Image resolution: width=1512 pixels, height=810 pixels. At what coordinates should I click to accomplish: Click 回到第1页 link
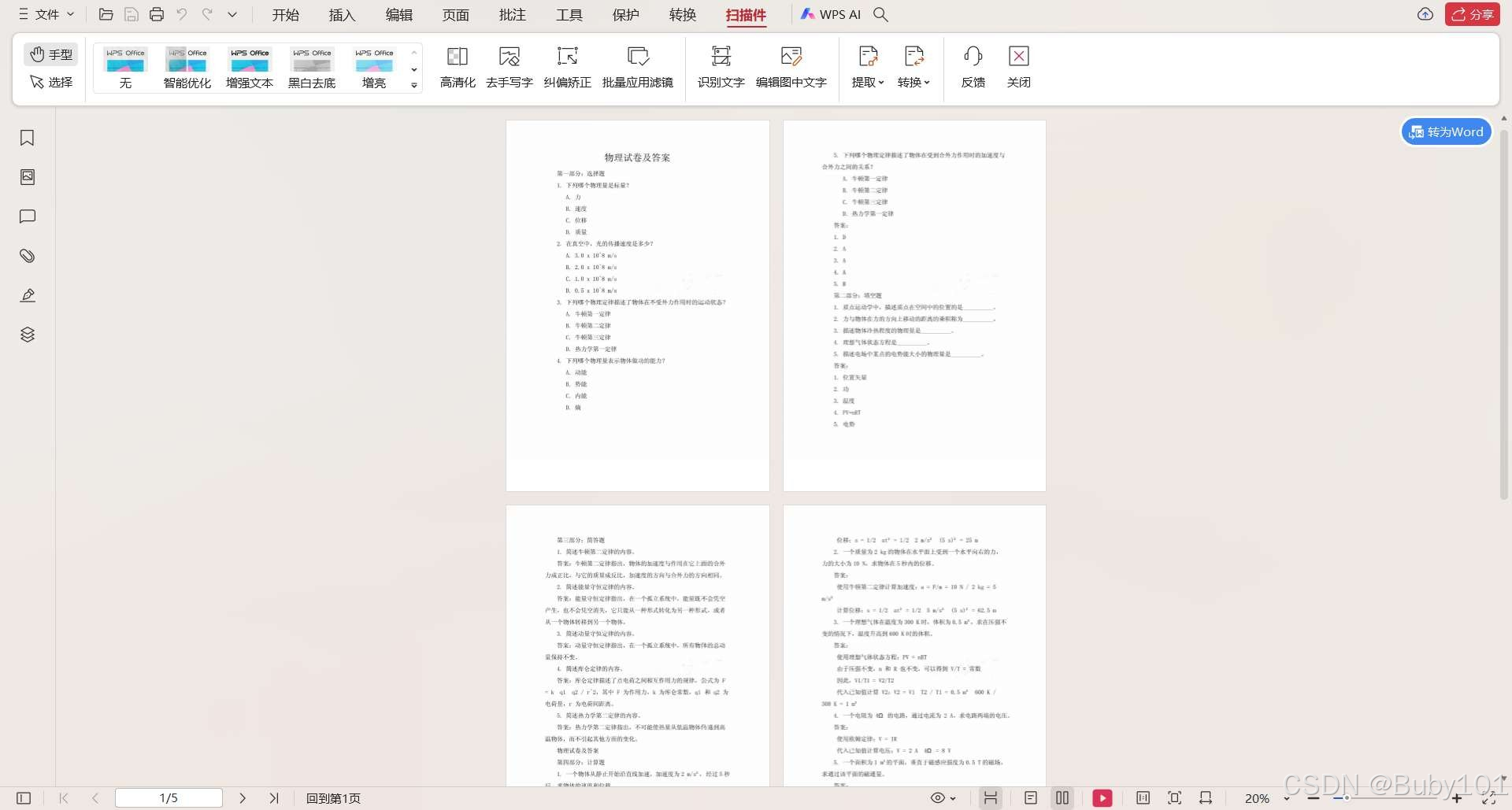coord(333,798)
